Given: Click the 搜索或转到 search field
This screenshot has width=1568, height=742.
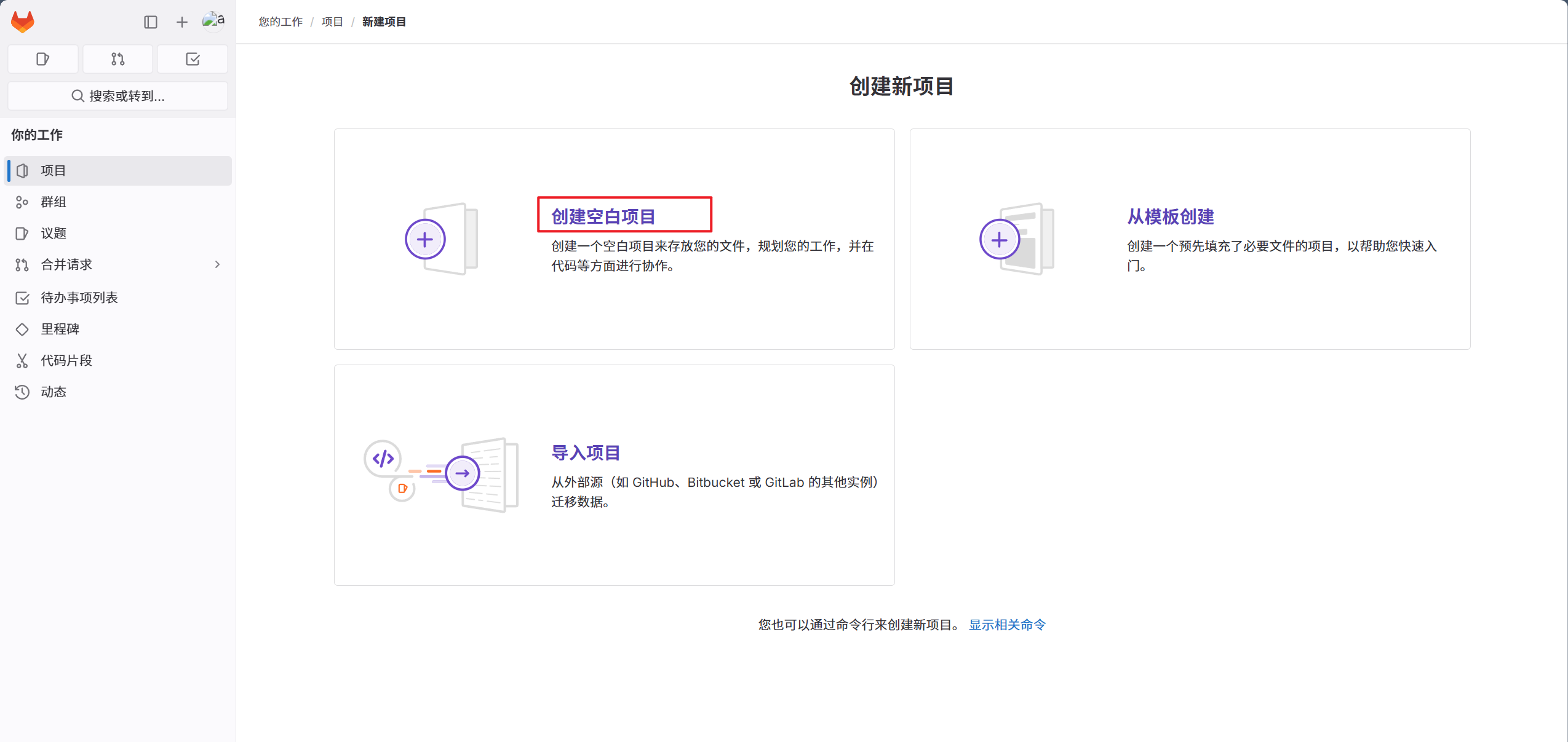Looking at the screenshot, I should [117, 96].
